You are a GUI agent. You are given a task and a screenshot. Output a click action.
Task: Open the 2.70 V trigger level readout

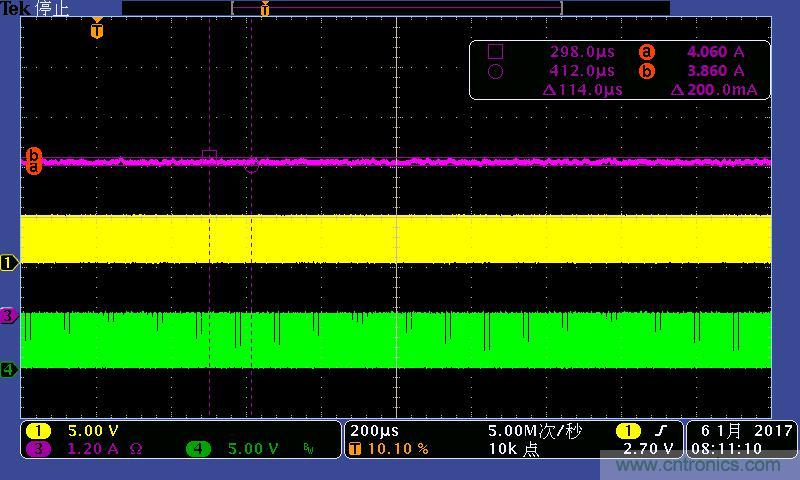649,449
